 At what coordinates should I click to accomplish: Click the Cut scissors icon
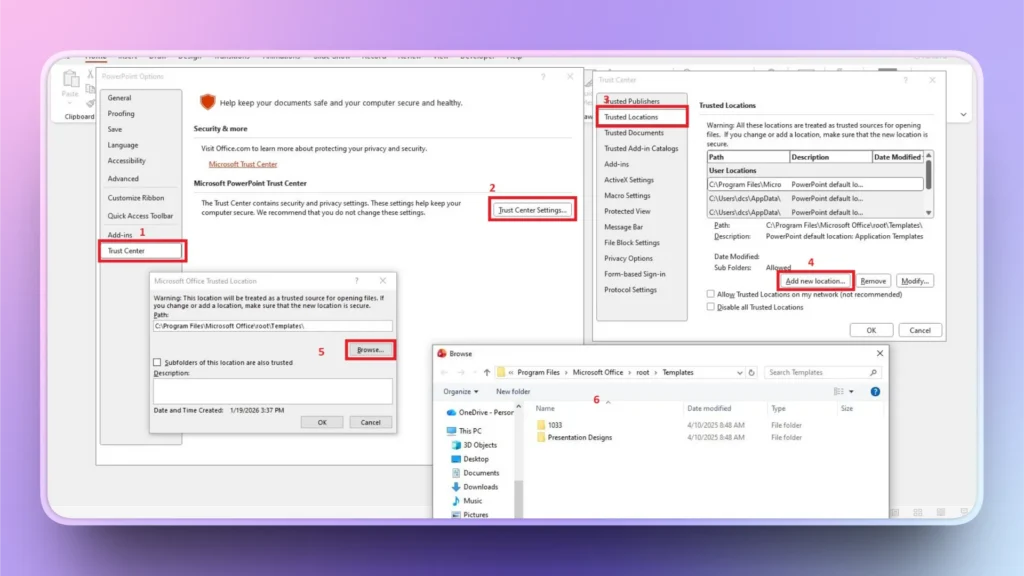pyautogui.click(x=90, y=73)
